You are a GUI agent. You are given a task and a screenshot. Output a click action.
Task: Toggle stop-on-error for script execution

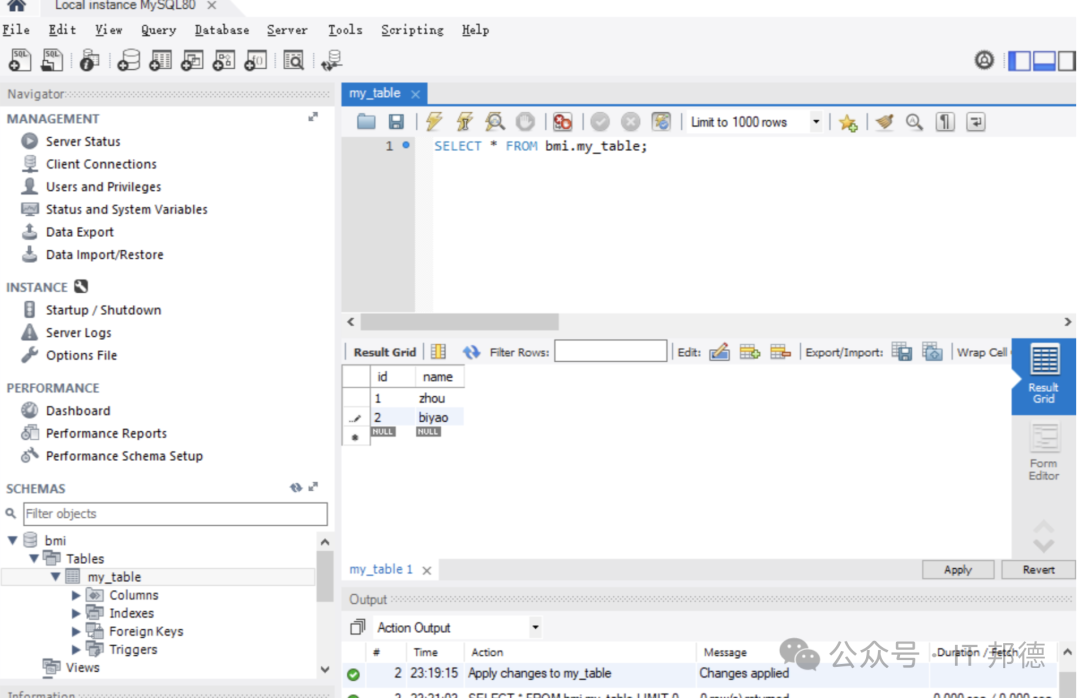(x=563, y=122)
